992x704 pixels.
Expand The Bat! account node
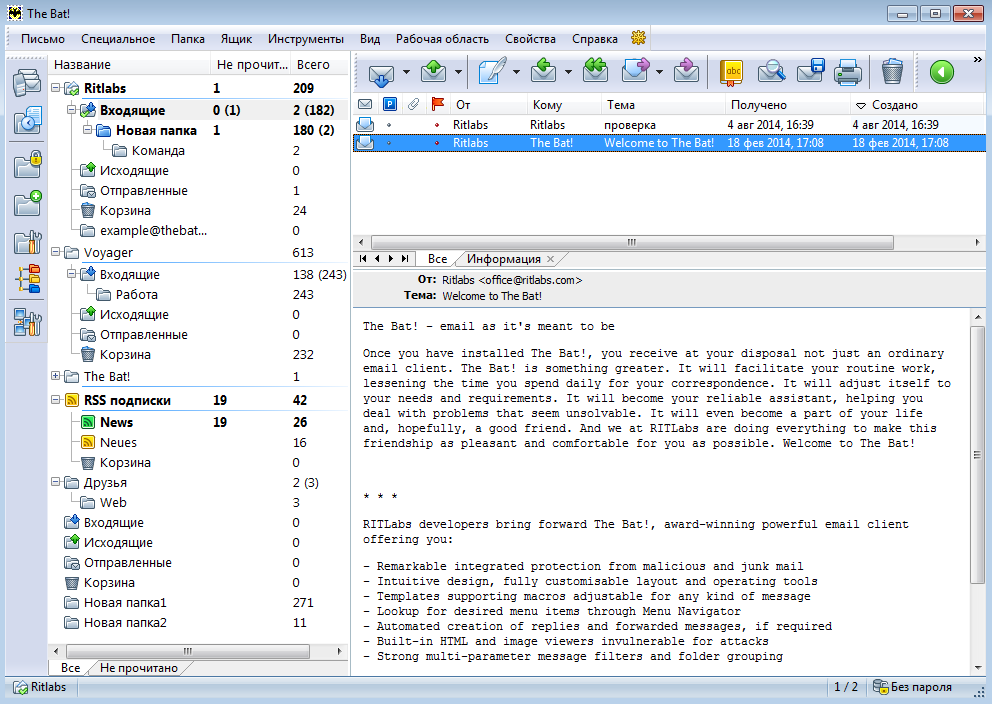[x=56, y=376]
